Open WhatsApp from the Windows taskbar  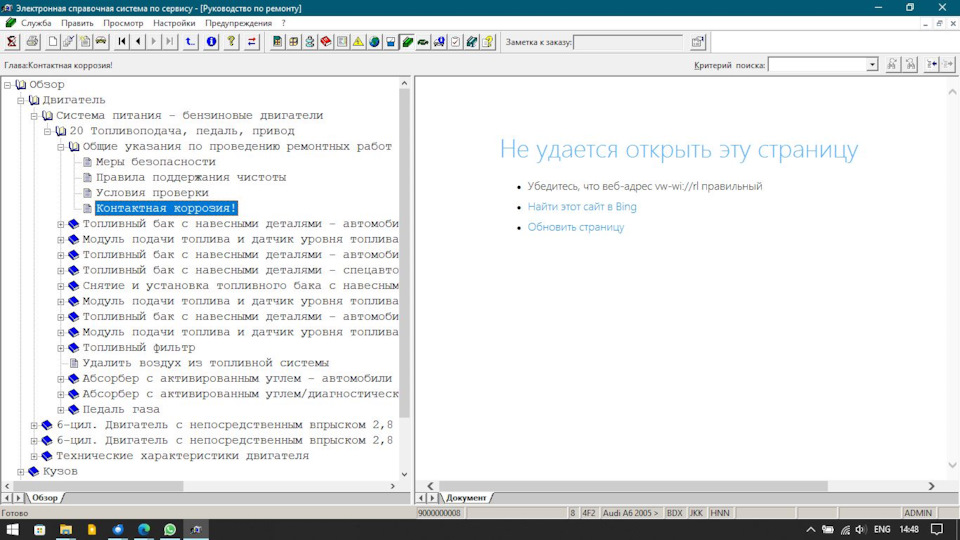click(170, 529)
